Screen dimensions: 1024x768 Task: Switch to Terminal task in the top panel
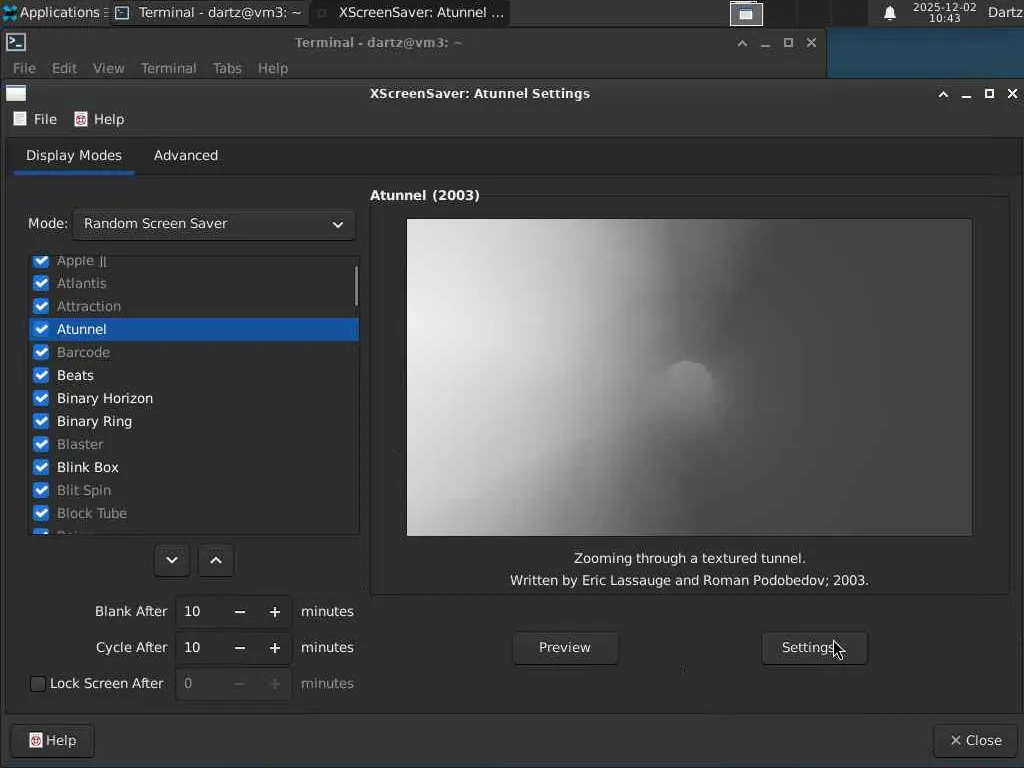(208, 12)
